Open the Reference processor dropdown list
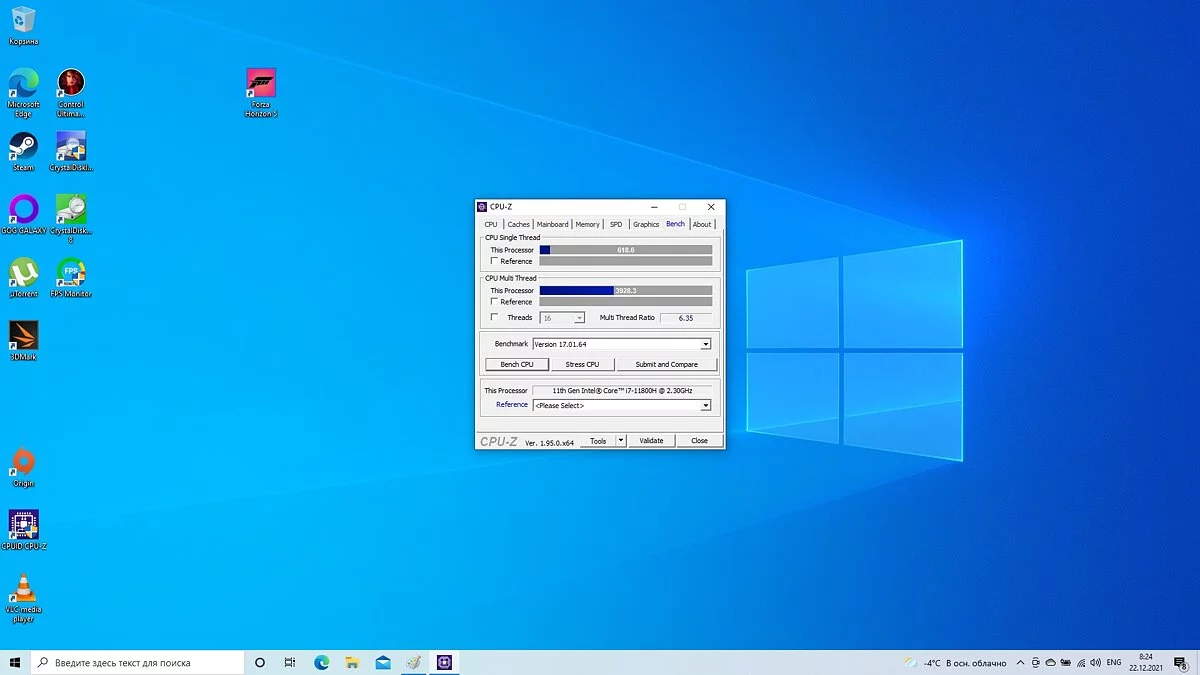 click(x=705, y=405)
